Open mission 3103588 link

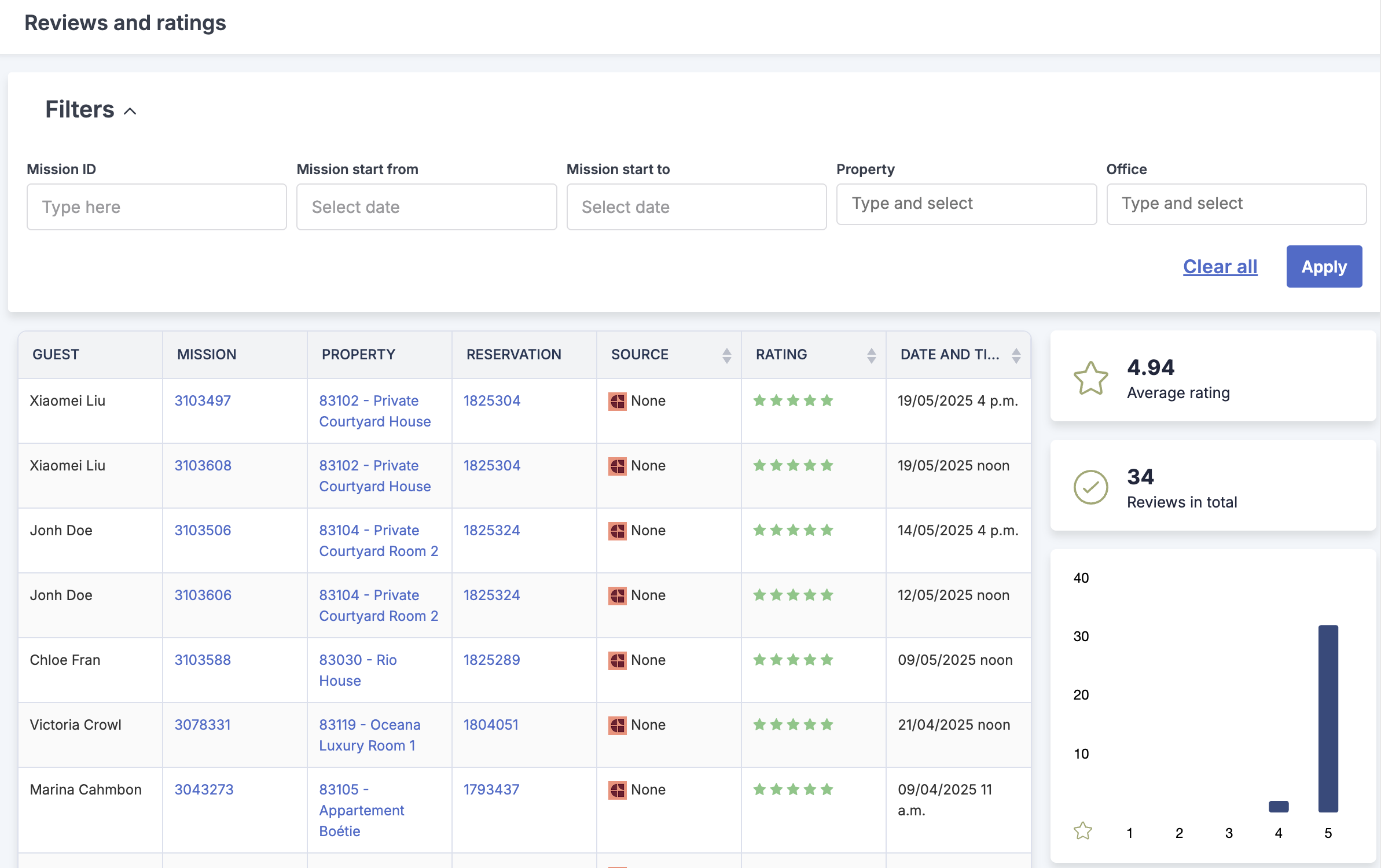(203, 660)
